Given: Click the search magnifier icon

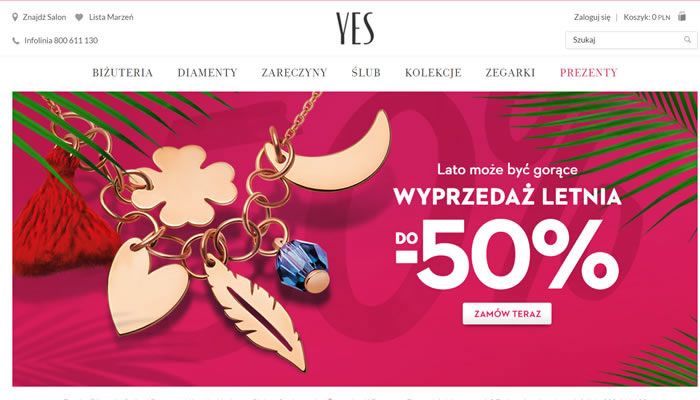Looking at the screenshot, I should pyautogui.click(x=688, y=40).
